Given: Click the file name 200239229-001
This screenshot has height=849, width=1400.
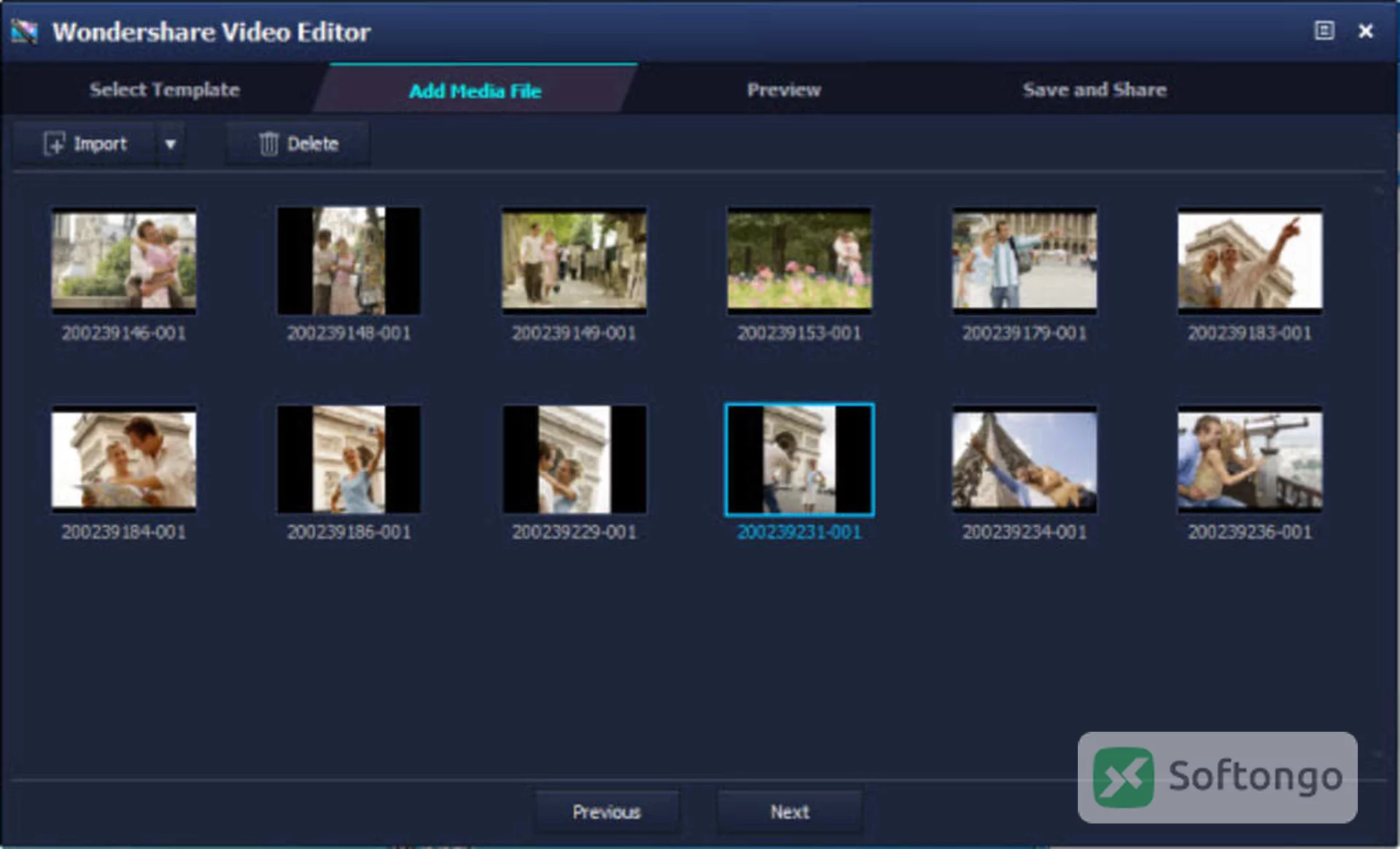Looking at the screenshot, I should coord(574,532).
